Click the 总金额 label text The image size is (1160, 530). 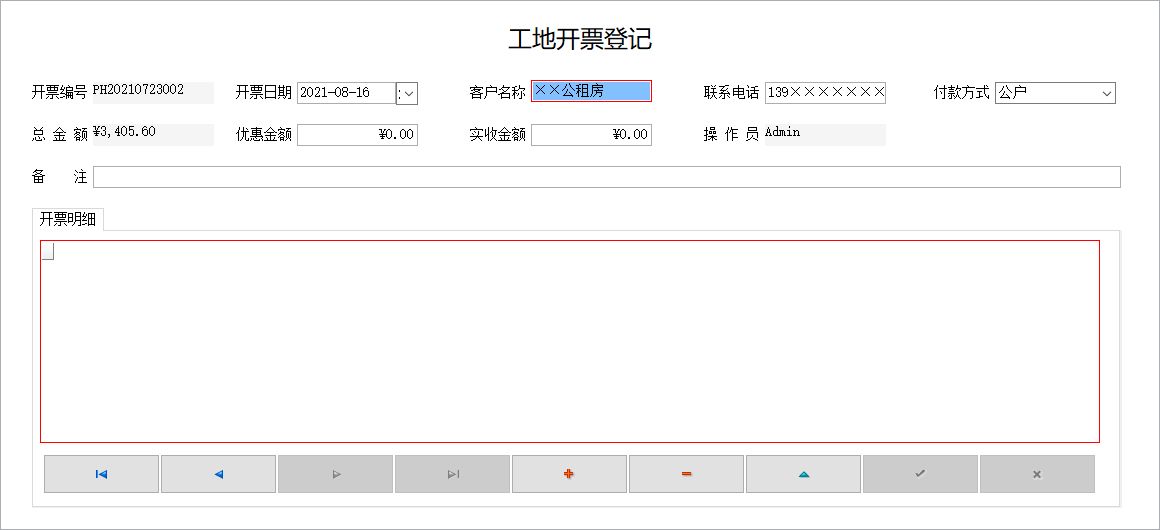[x=59, y=135]
